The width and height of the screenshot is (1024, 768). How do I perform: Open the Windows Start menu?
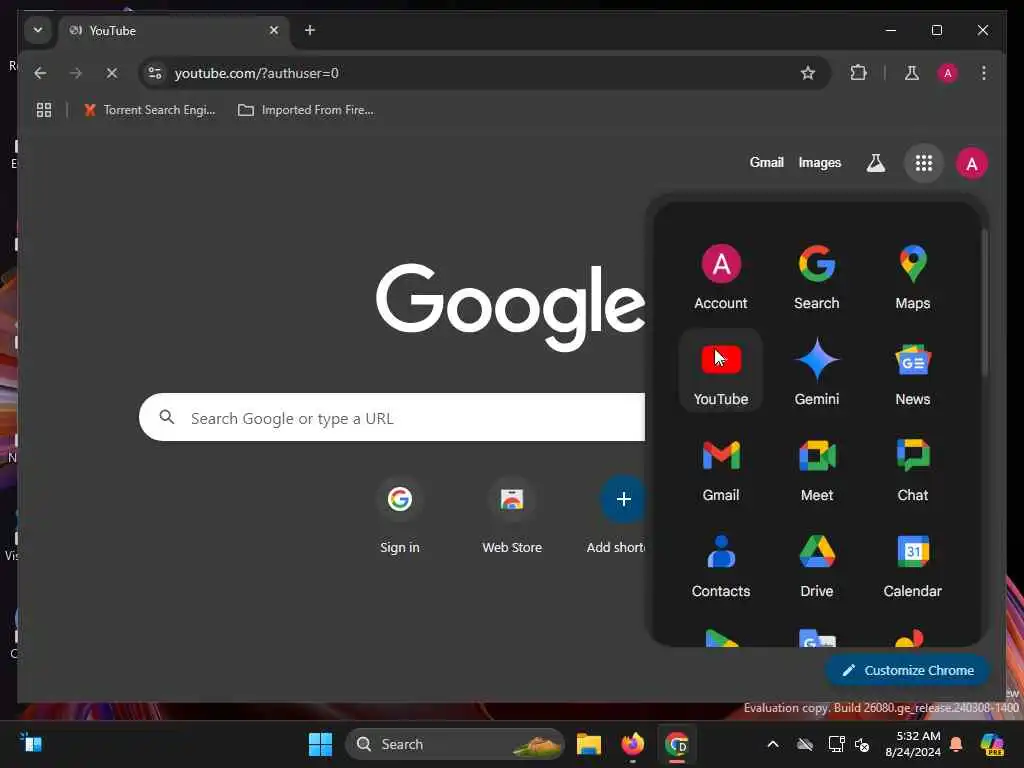320,744
